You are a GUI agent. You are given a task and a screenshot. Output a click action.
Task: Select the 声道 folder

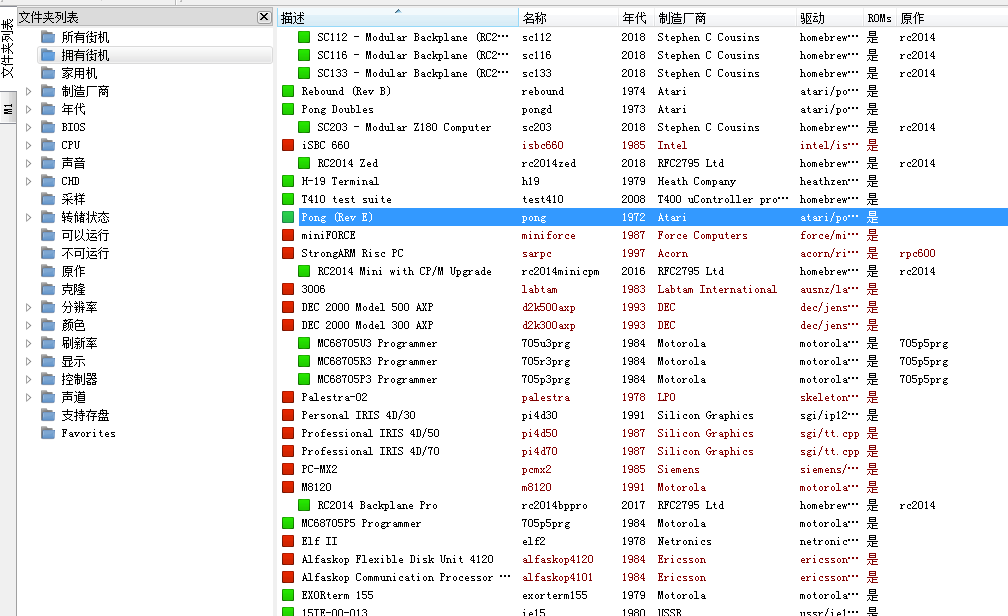pos(73,397)
